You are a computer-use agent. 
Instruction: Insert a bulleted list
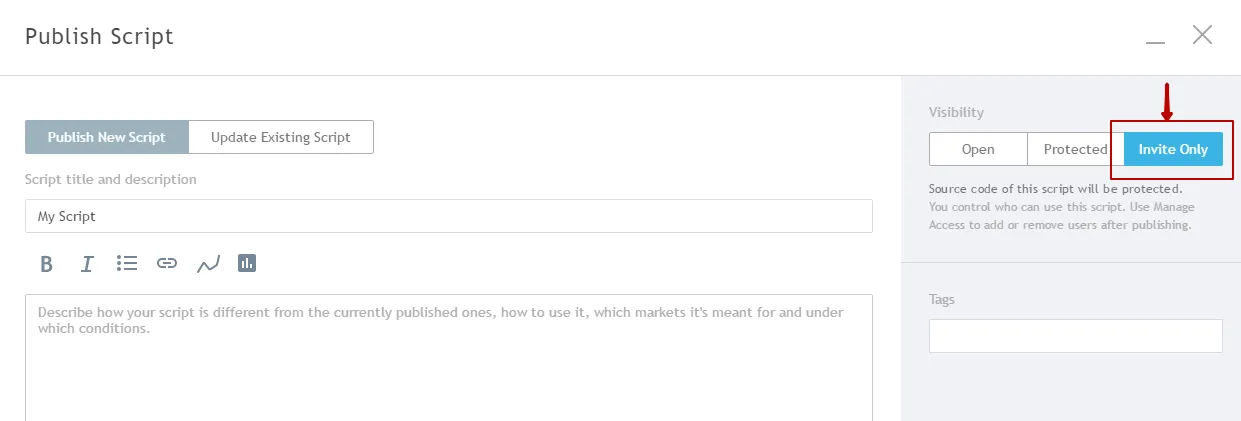[126, 263]
